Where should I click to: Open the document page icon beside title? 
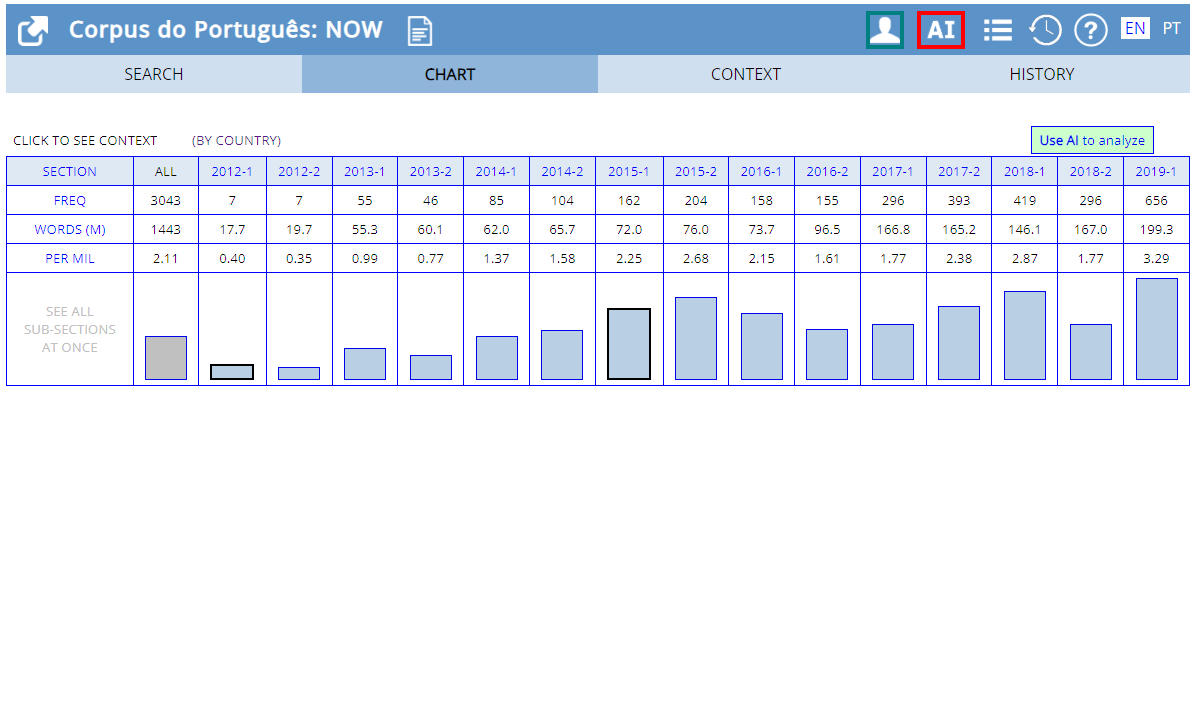pos(420,31)
